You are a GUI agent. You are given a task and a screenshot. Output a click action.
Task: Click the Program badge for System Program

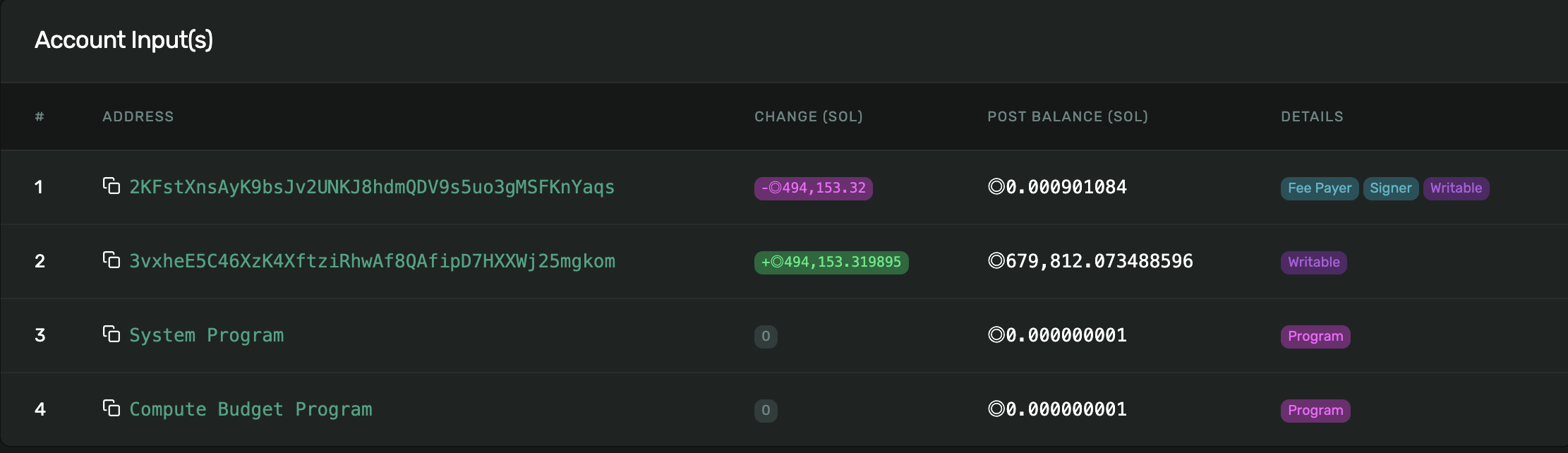coord(1315,337)
